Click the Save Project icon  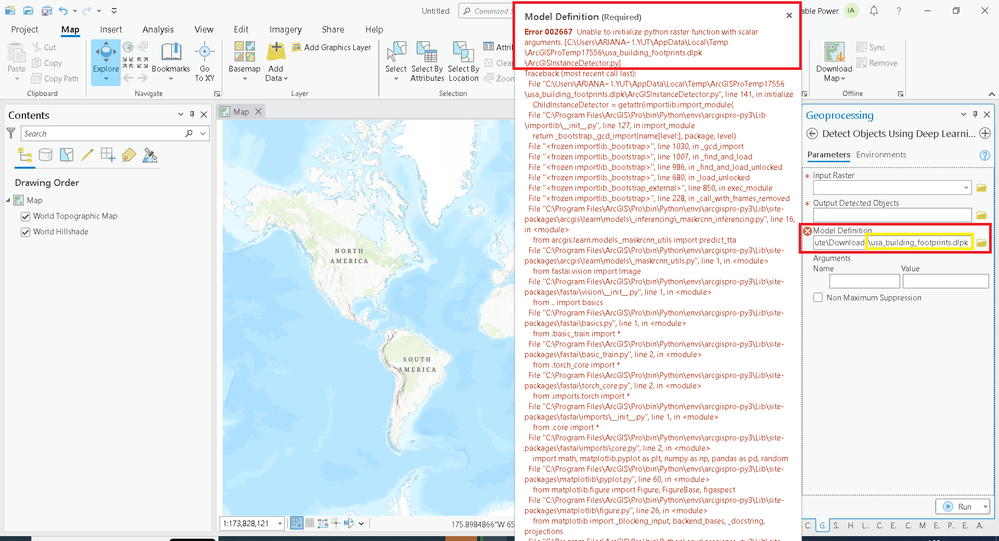pos(47,10)
